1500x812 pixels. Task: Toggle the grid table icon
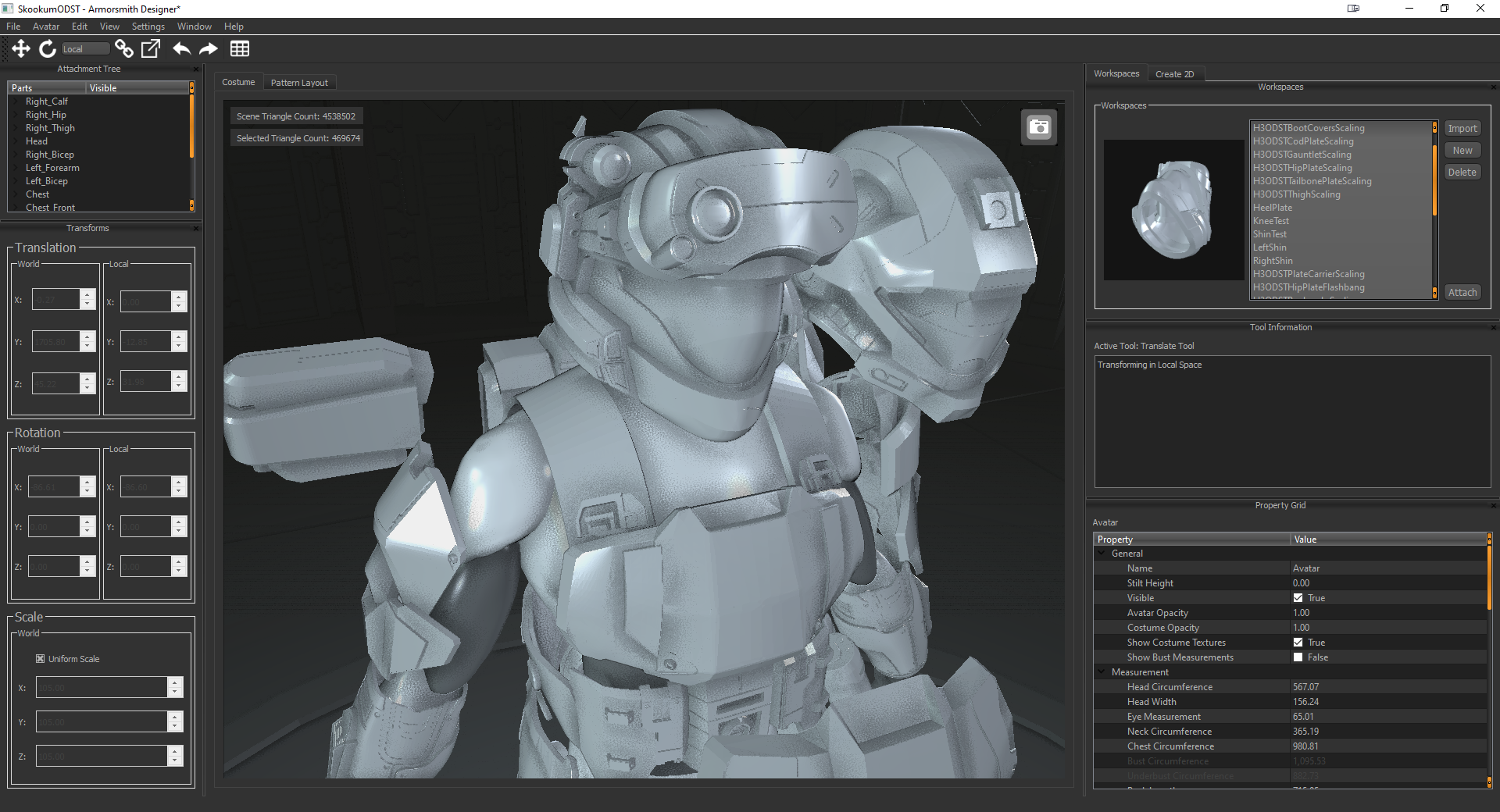point(240,49)
